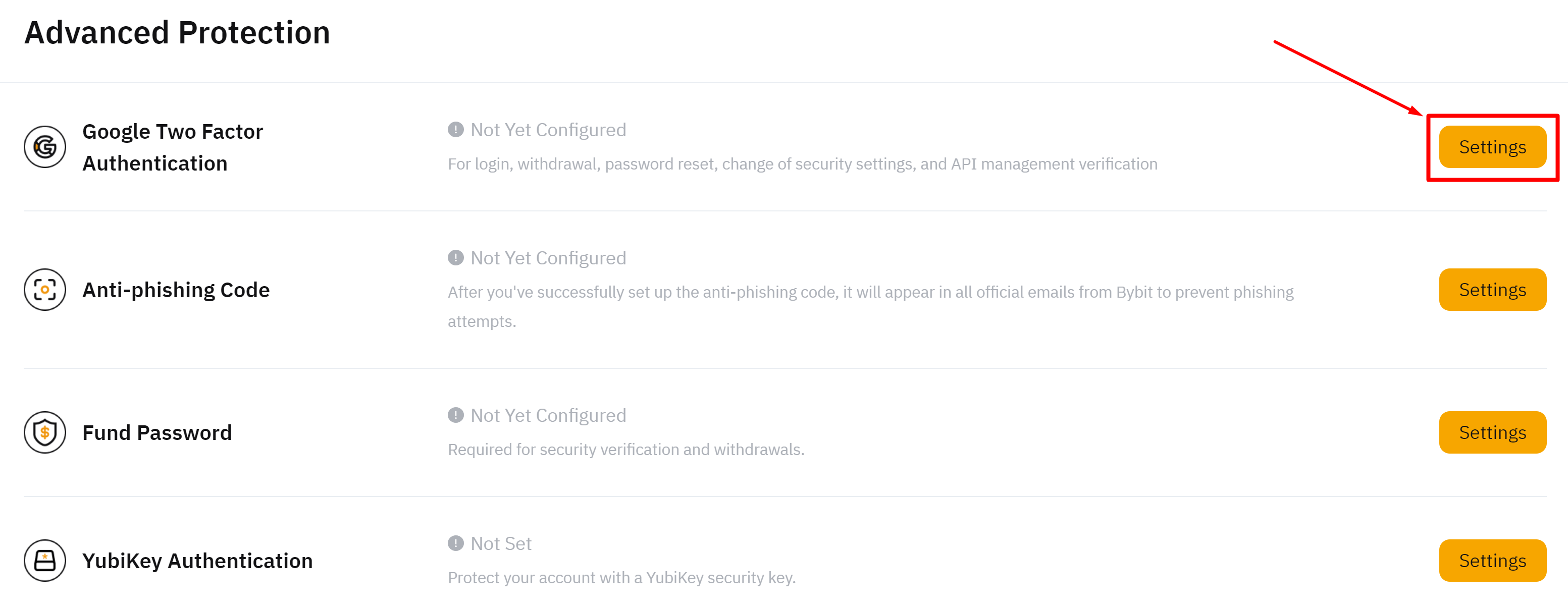Click the YubiKey 'Not Set' exclamation icon
This screenshot has height=610, width=1568.
pyautogui.click(x=455, y=543)
